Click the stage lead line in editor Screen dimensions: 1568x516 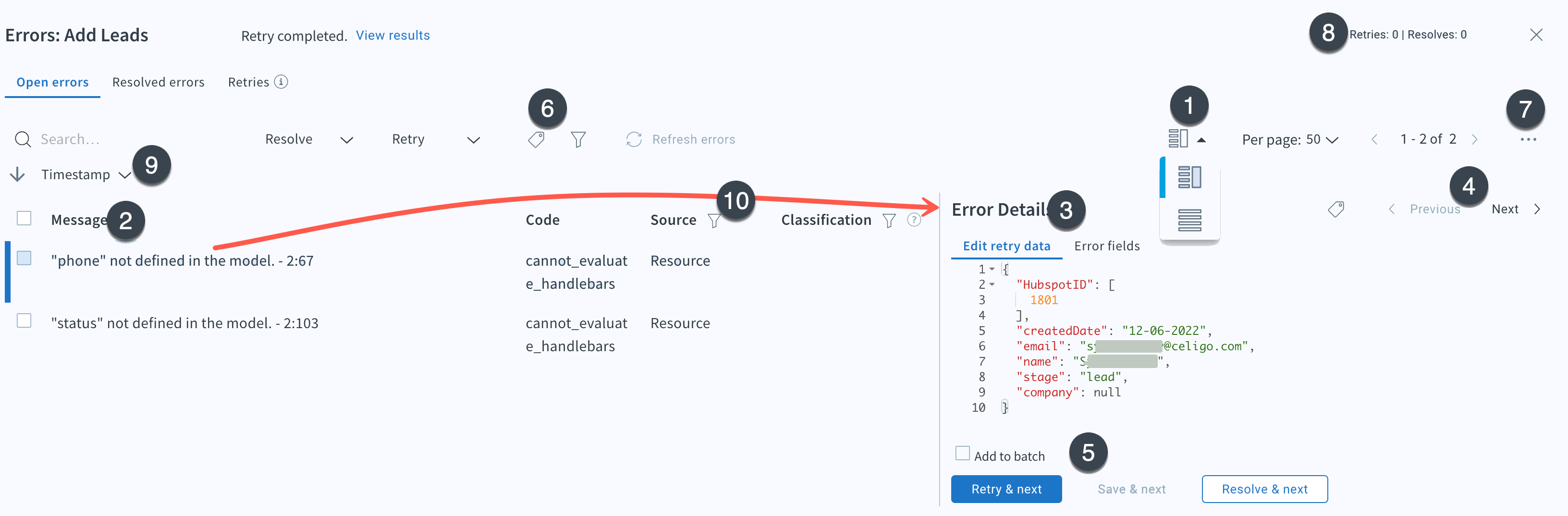tap(1071, 377)
